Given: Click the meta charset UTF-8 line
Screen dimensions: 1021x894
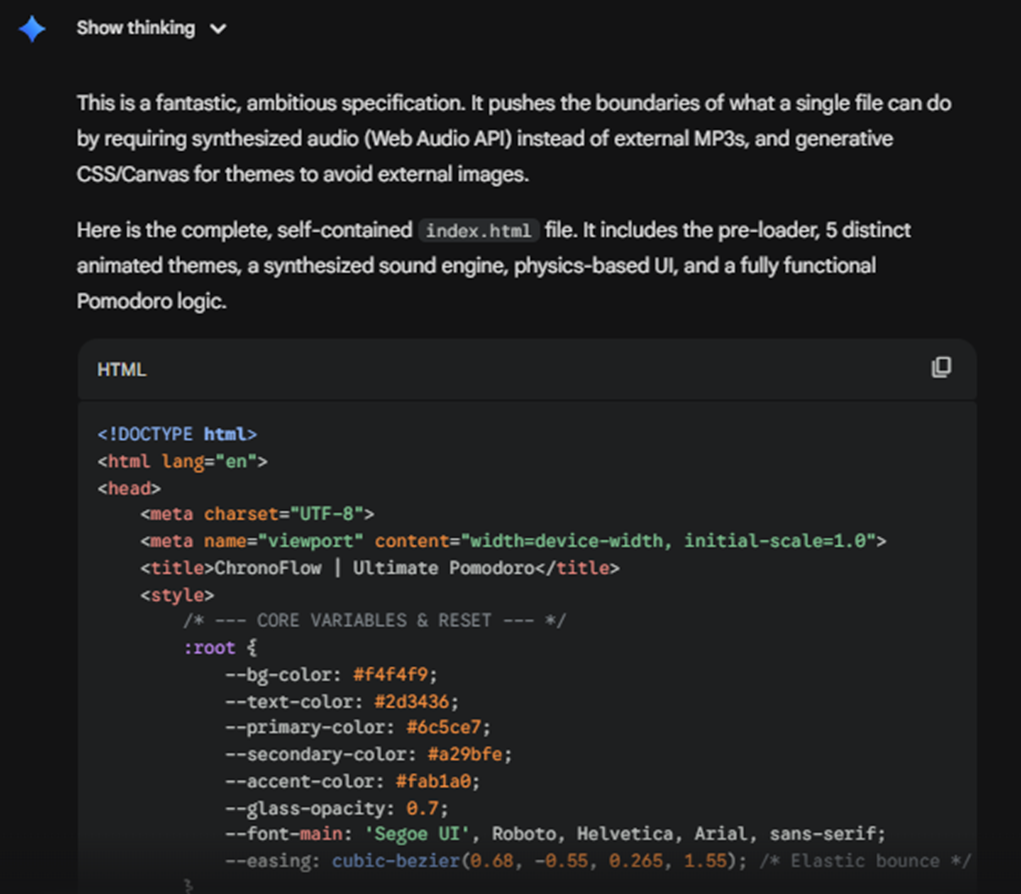Looking at the screenshot, I should click(257, 514).
